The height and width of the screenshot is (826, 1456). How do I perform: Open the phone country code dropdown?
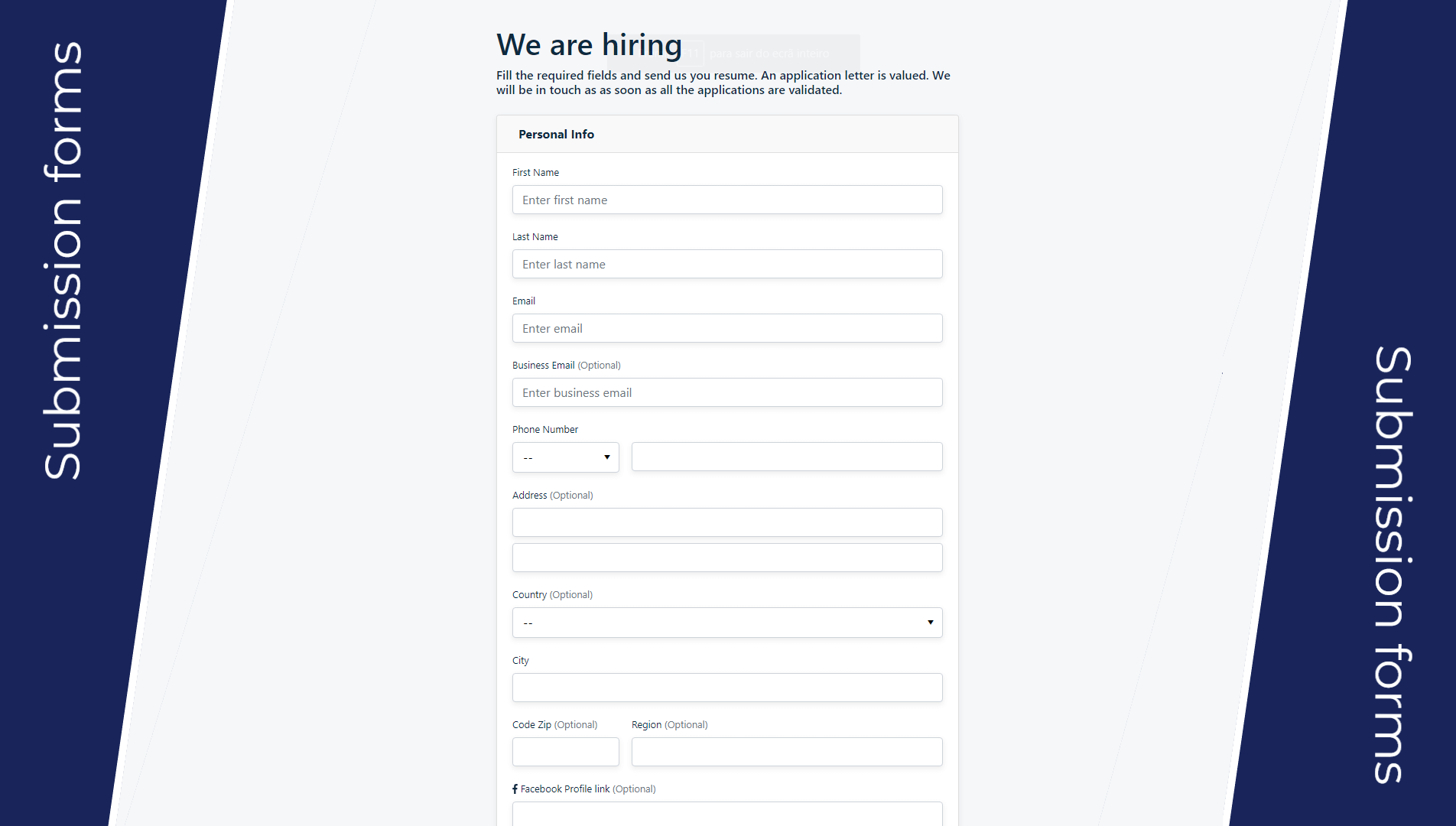click(565, 457)
